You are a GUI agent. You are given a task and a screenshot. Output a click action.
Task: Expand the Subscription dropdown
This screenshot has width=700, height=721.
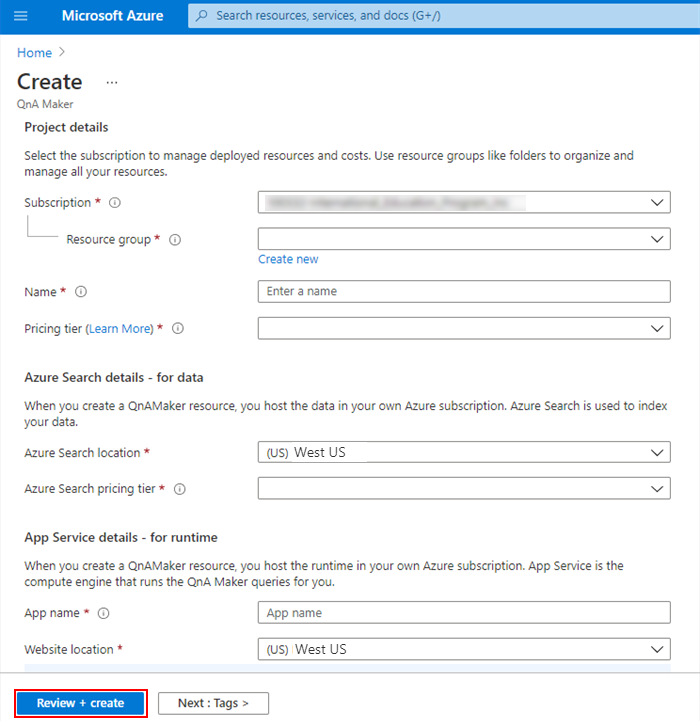click(x=464, y=202)
